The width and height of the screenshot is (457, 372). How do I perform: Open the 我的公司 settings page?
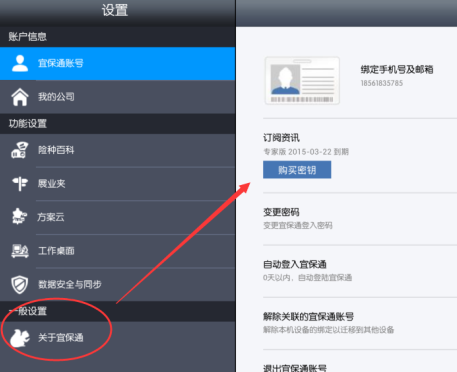coord(117,97)
